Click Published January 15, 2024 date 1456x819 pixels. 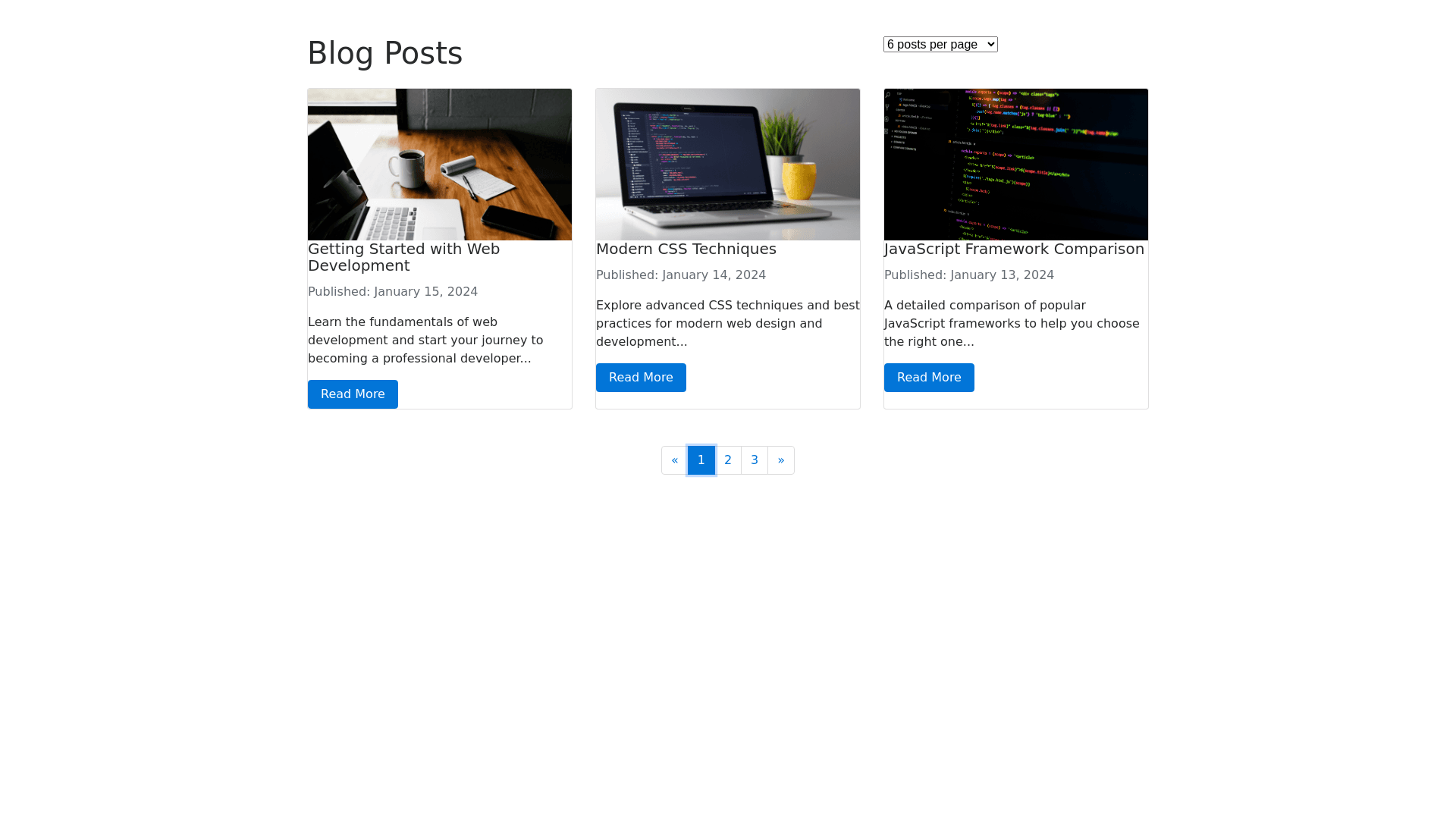click(393, 292)
